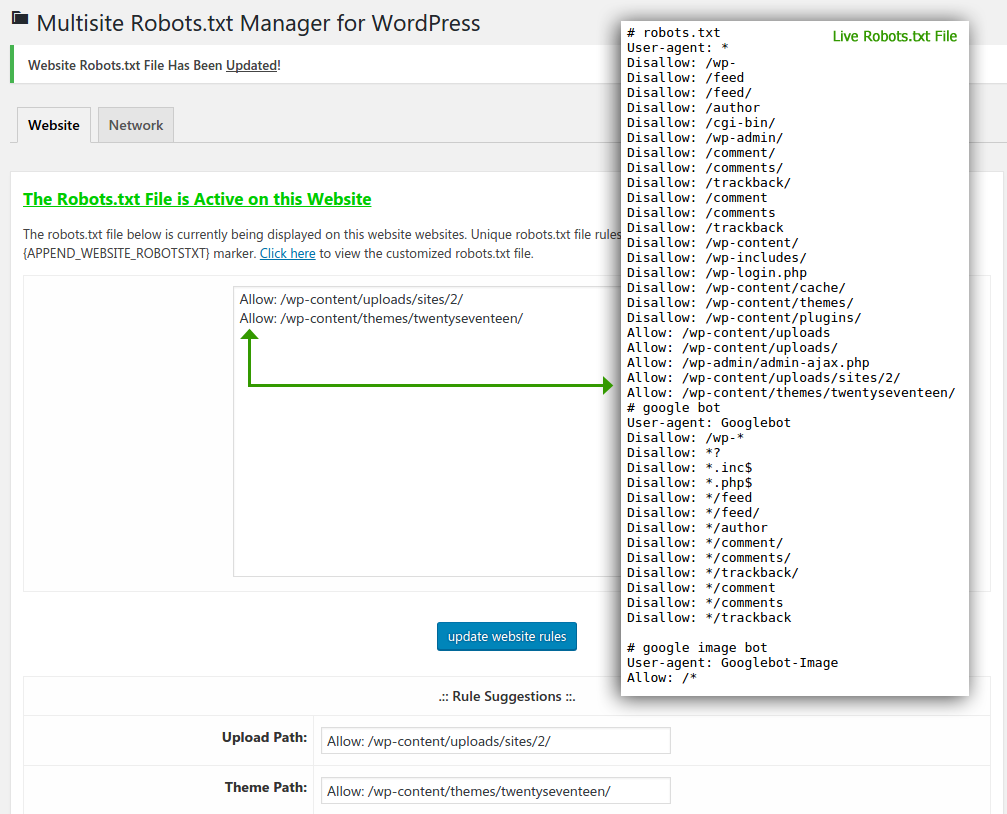Image resolution: width=1007 pixels, height=814 pixels.
Task: Open "The Robots.txt File is Active" heading link
Action: click(x=197, y=199)
